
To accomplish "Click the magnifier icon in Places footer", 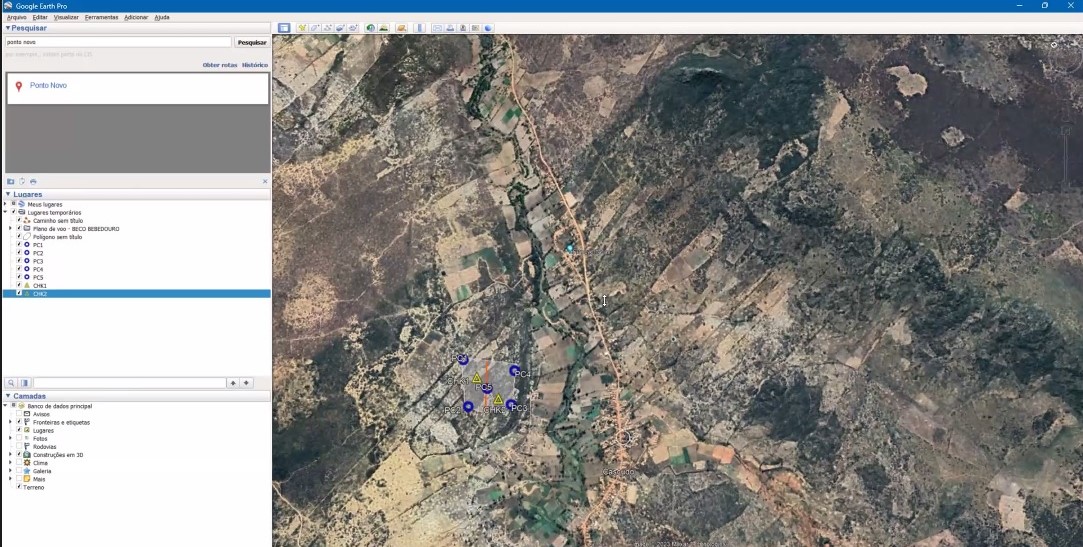I will pos(11,383).
